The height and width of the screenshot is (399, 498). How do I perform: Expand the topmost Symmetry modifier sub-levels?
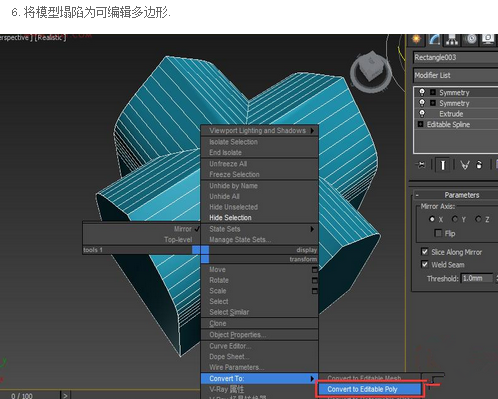click(x=433, y=92)
